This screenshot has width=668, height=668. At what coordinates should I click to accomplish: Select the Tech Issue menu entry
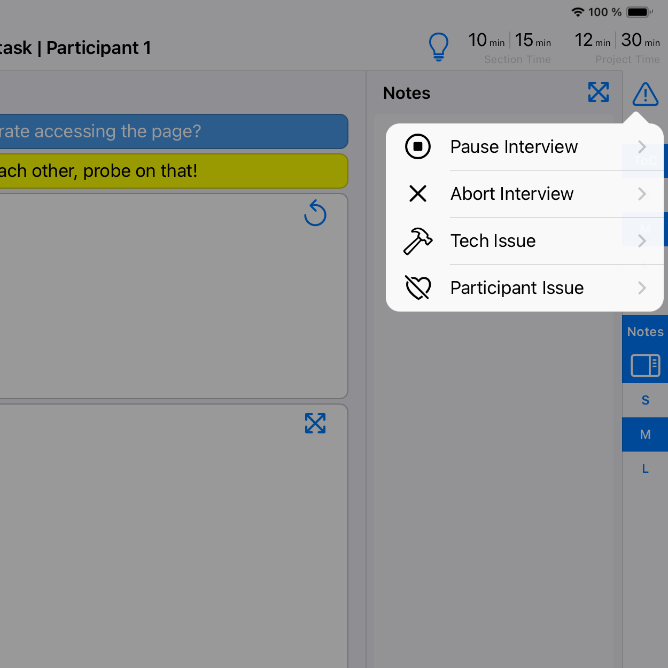pyautogui.click(x=524, y=241)
